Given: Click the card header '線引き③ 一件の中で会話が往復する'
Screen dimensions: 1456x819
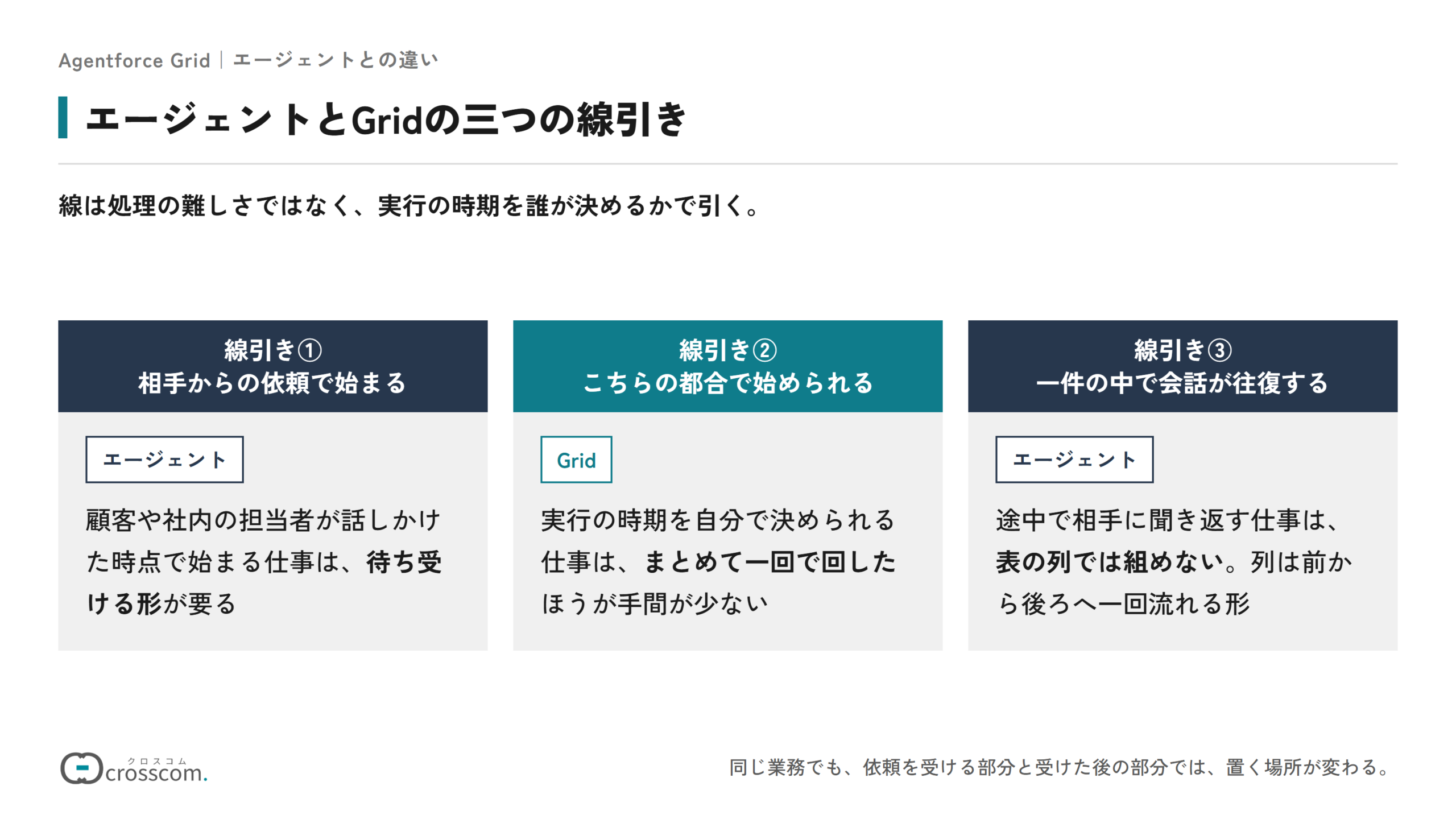Looking at the screenshot, I should pyautogui.click(x=1182, y=366).
